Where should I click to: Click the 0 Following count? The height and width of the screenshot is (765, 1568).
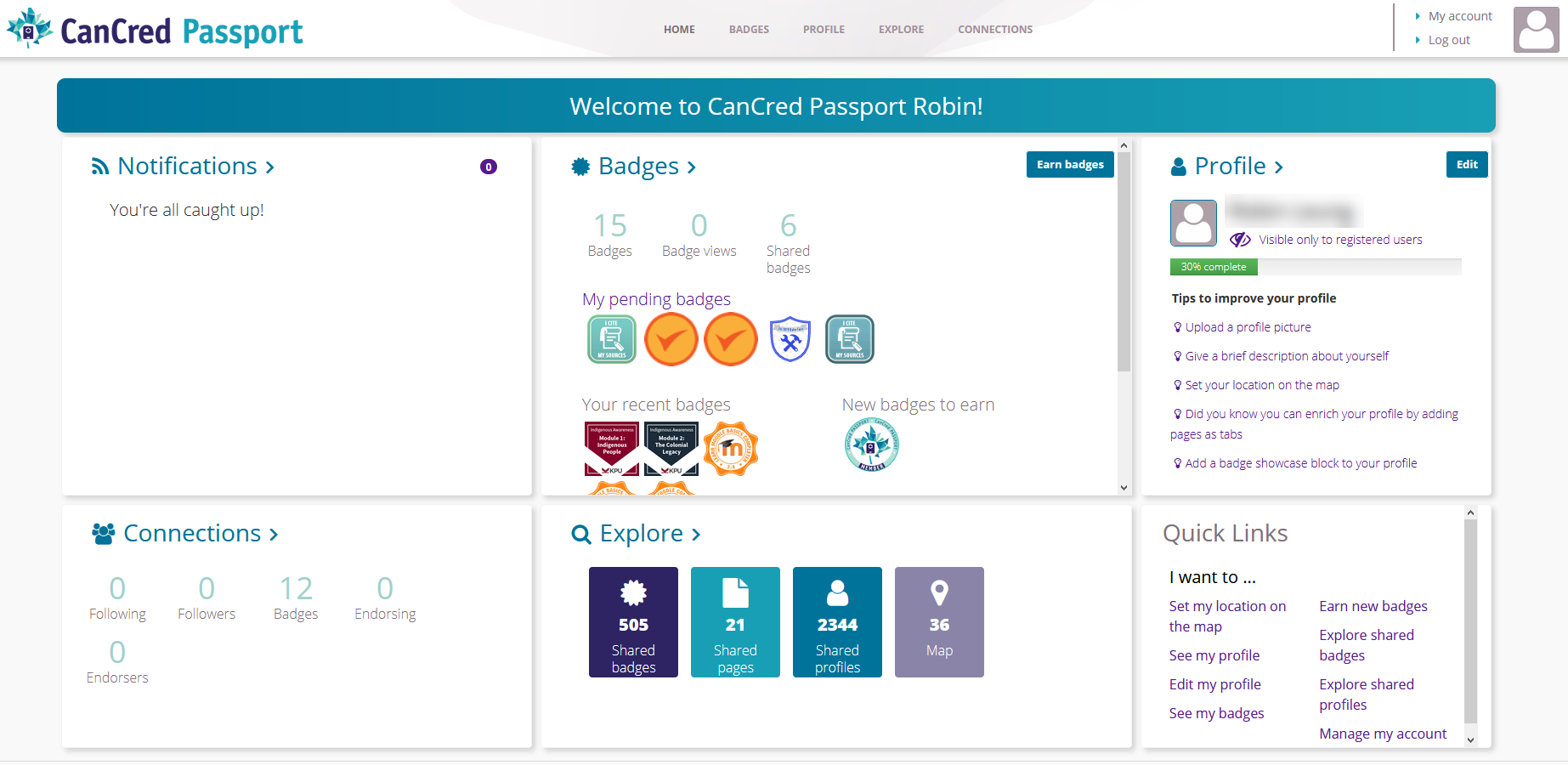click(117, 598)
